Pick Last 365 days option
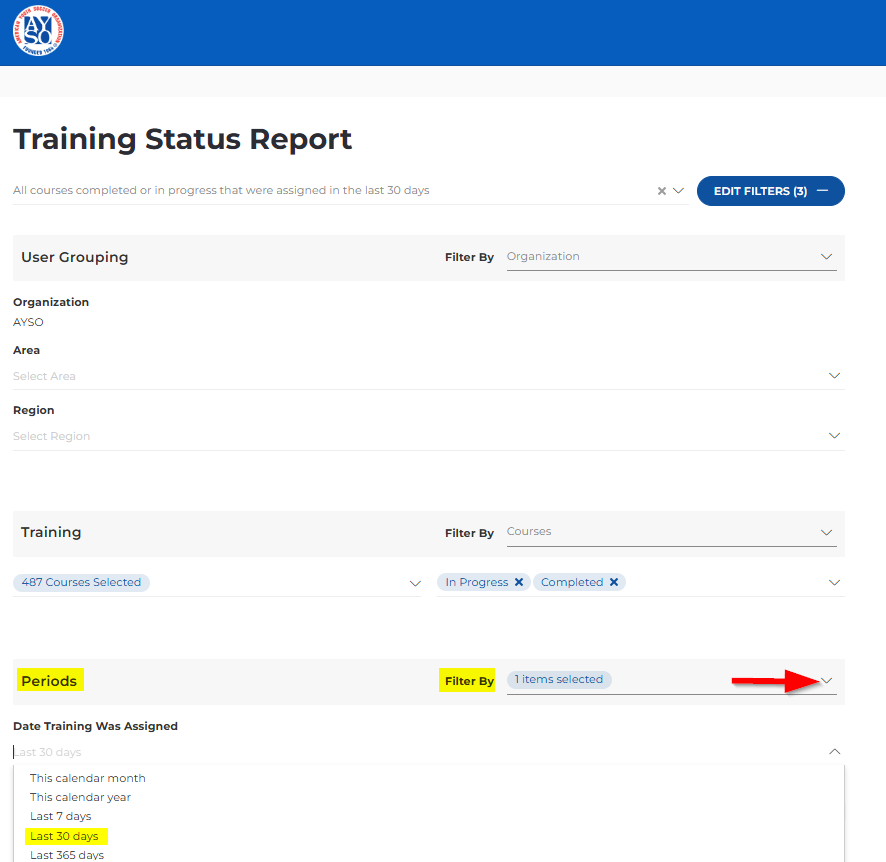 [x=67, y=855]
